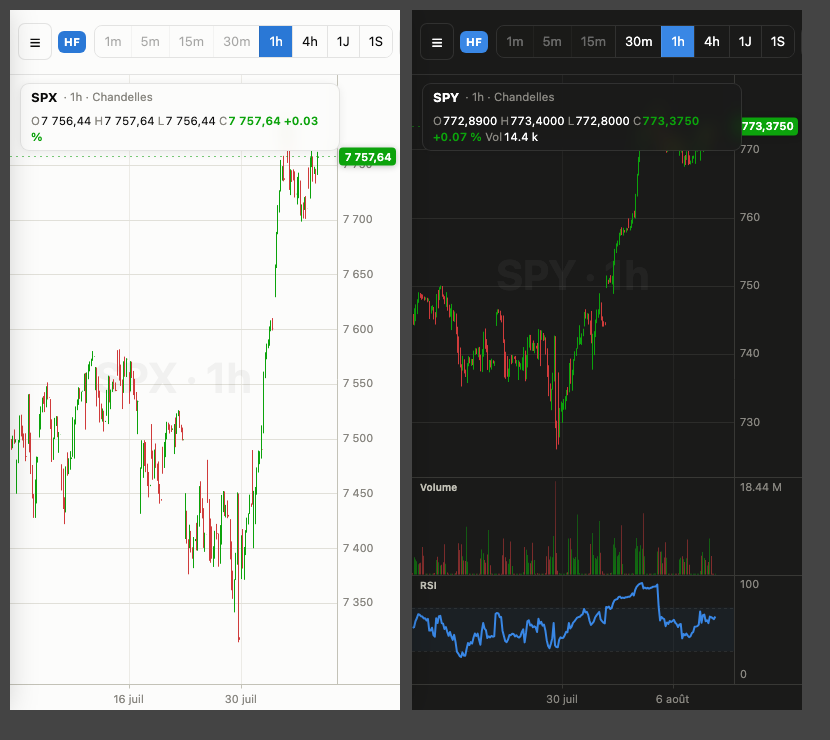
Task: Click the 30 juil date label in SPX chart
Action: pos(241,699)
